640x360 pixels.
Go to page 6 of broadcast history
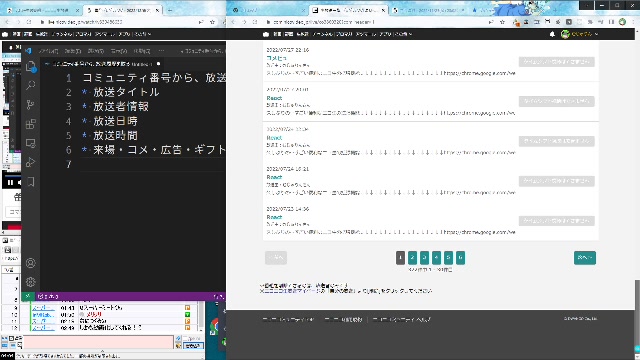pos(460,258)
